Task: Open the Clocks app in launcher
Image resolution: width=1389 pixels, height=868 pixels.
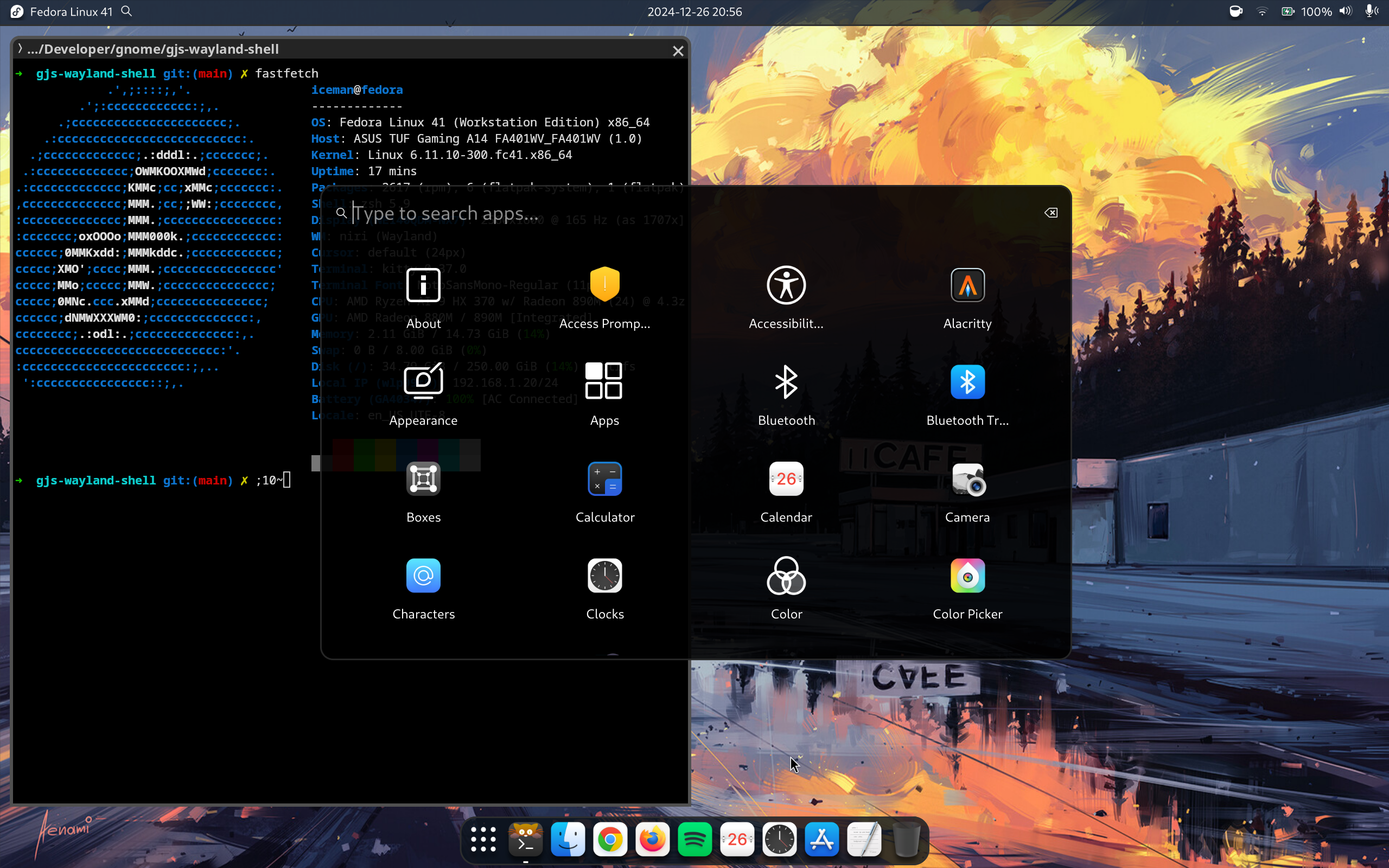Action: tap(604, 576)
